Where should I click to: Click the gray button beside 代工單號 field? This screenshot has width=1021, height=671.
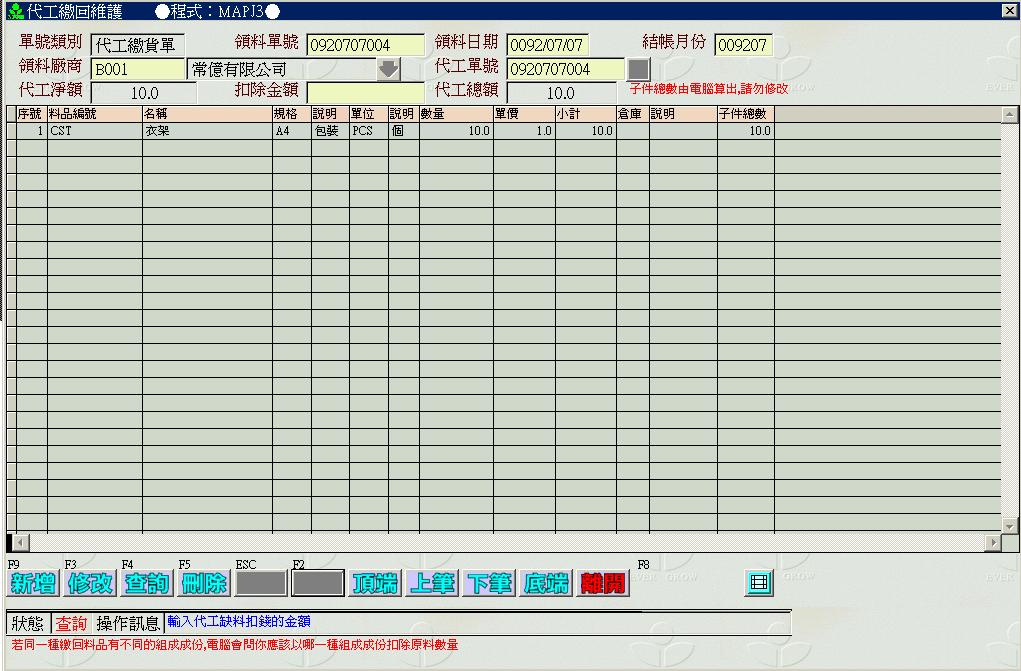637,69
